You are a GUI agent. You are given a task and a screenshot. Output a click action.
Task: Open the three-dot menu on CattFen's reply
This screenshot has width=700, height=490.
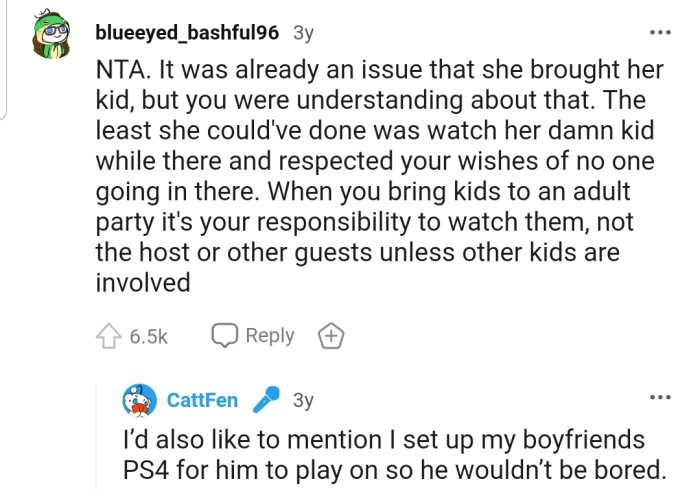660,398
